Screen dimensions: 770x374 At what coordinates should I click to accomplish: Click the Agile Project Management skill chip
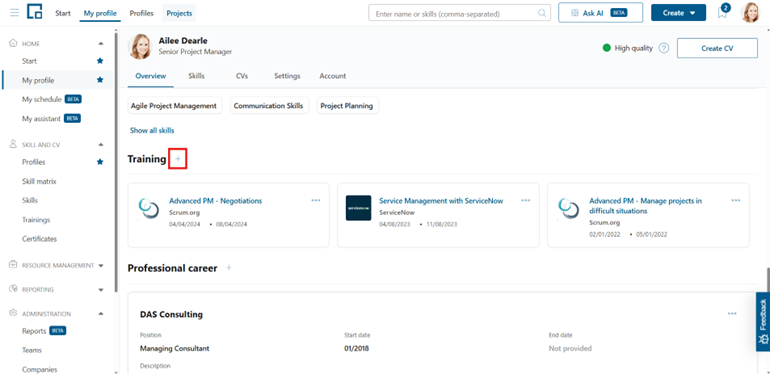point(174,106)
